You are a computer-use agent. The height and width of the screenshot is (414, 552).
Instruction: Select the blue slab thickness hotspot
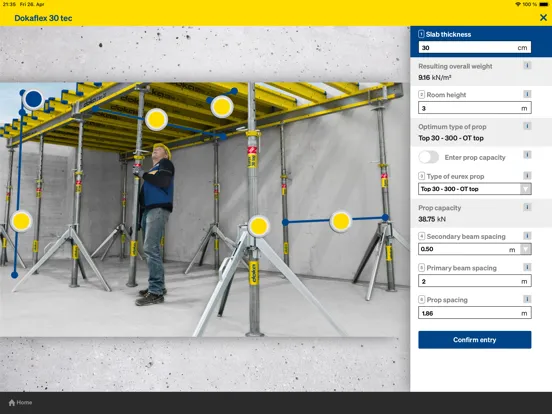(x=33, y=99)
